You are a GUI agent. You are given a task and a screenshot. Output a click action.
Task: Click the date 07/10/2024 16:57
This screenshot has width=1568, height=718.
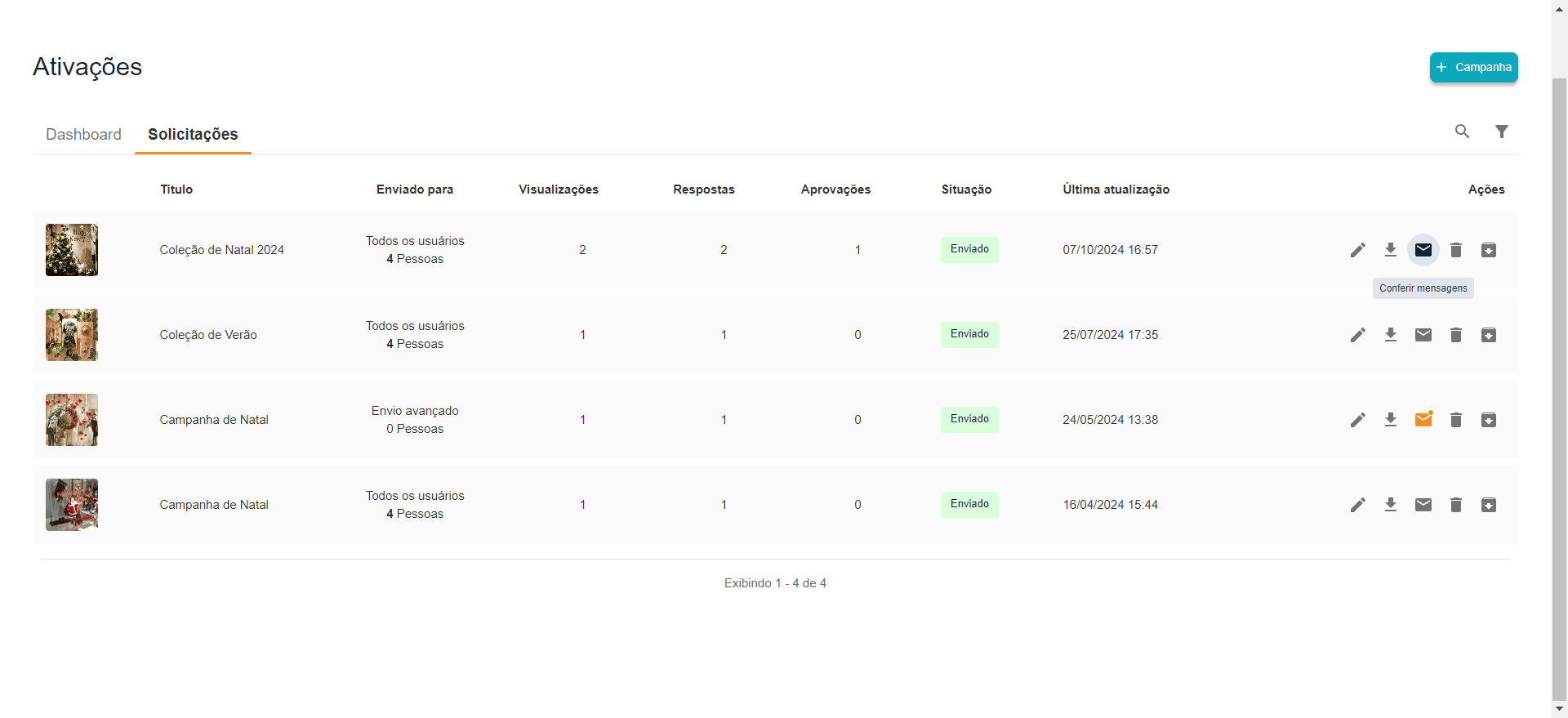1110,250
